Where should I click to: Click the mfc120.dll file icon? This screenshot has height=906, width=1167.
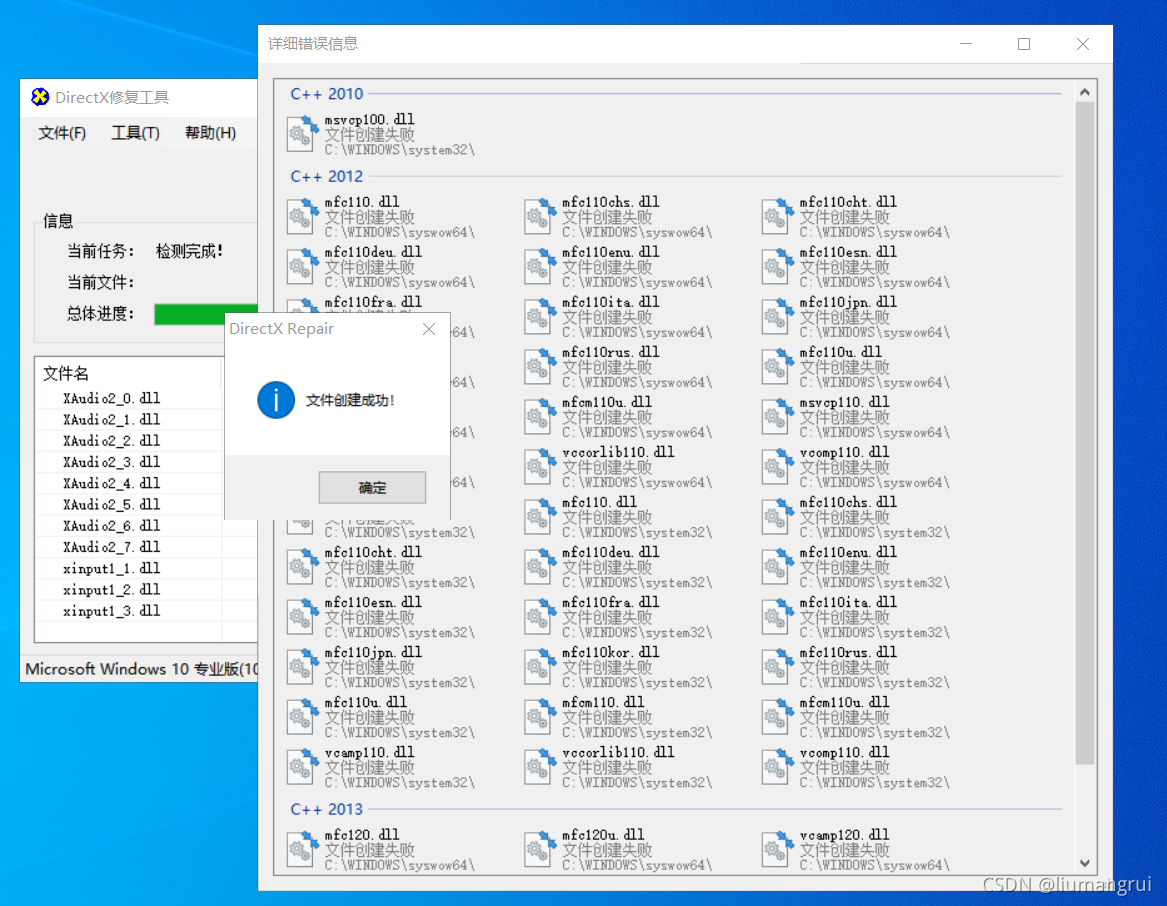coord(303,849)
